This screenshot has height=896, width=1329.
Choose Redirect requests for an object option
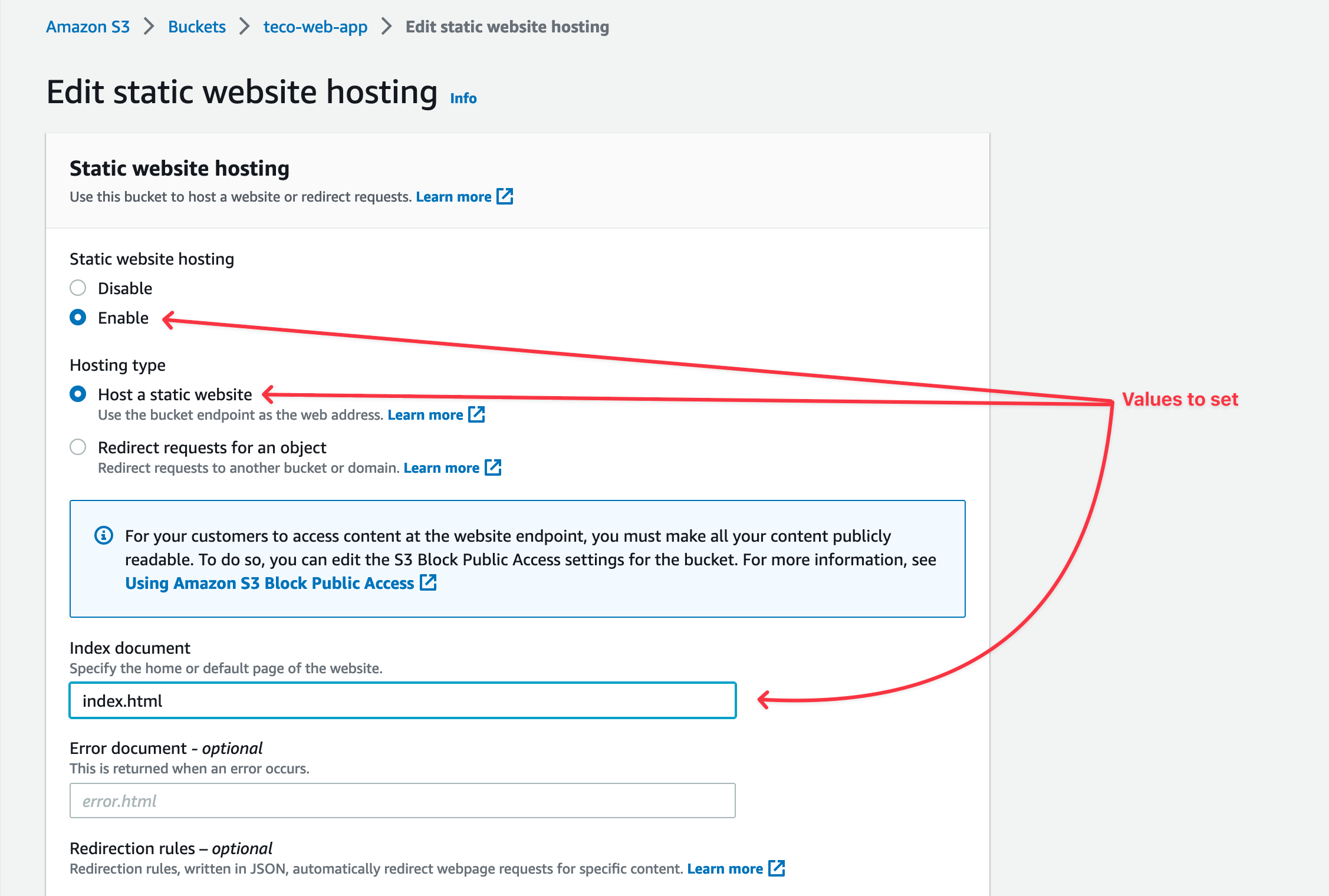77,447
